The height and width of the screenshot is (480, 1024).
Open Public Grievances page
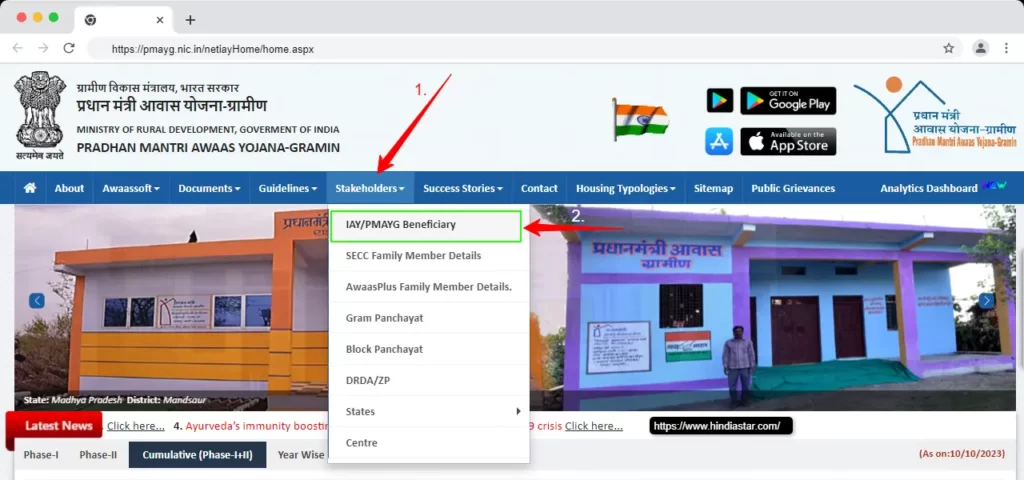pyautogui.click(x=793, y=188)
